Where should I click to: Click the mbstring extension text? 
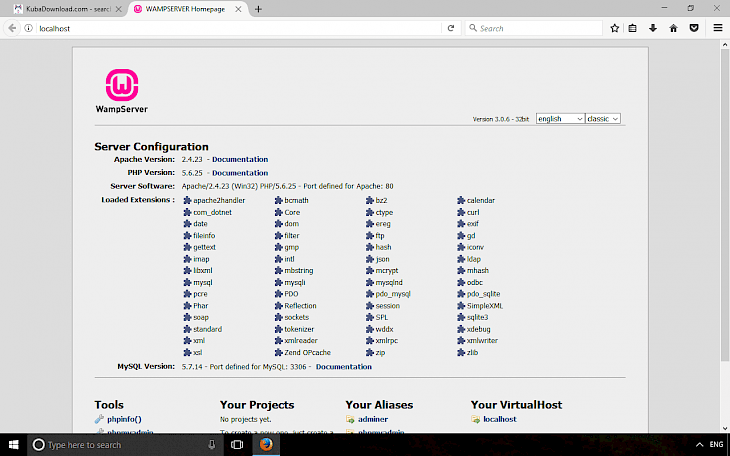pyautogui.click(x=298, y=271)
